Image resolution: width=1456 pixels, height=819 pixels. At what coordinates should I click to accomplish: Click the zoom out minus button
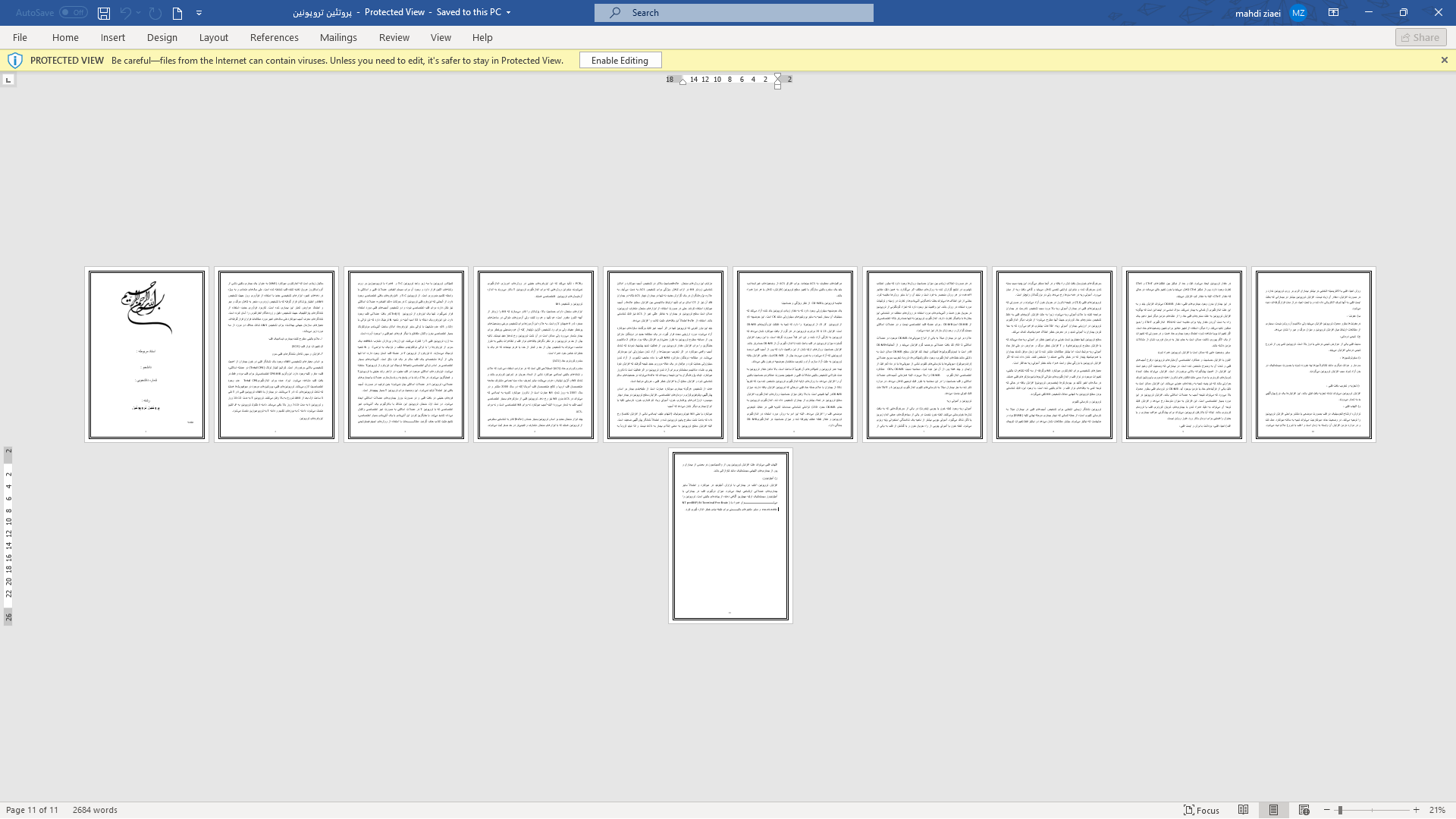[1326, 810]
